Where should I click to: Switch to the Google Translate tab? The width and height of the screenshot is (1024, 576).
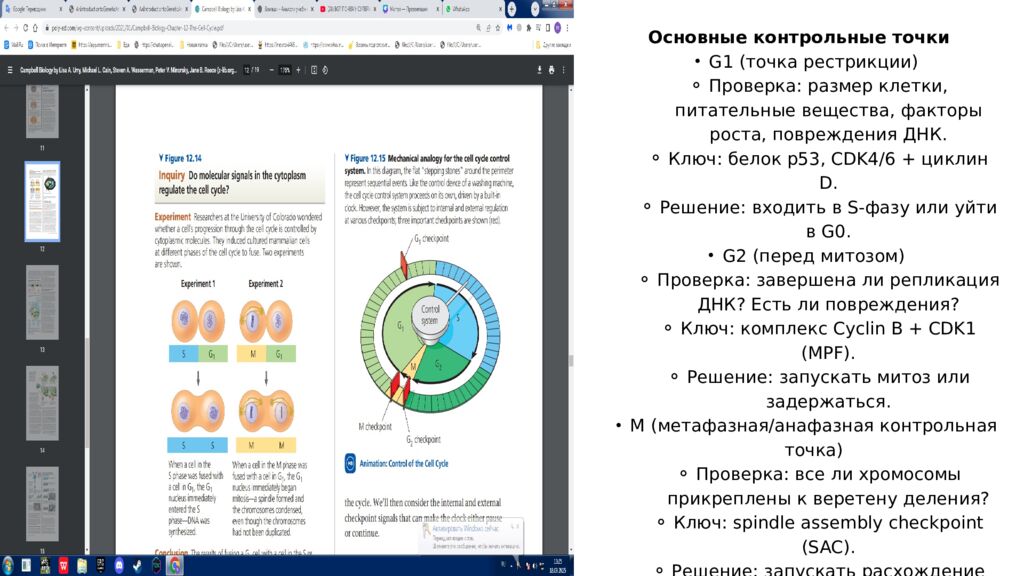click(x=30, y=8)
